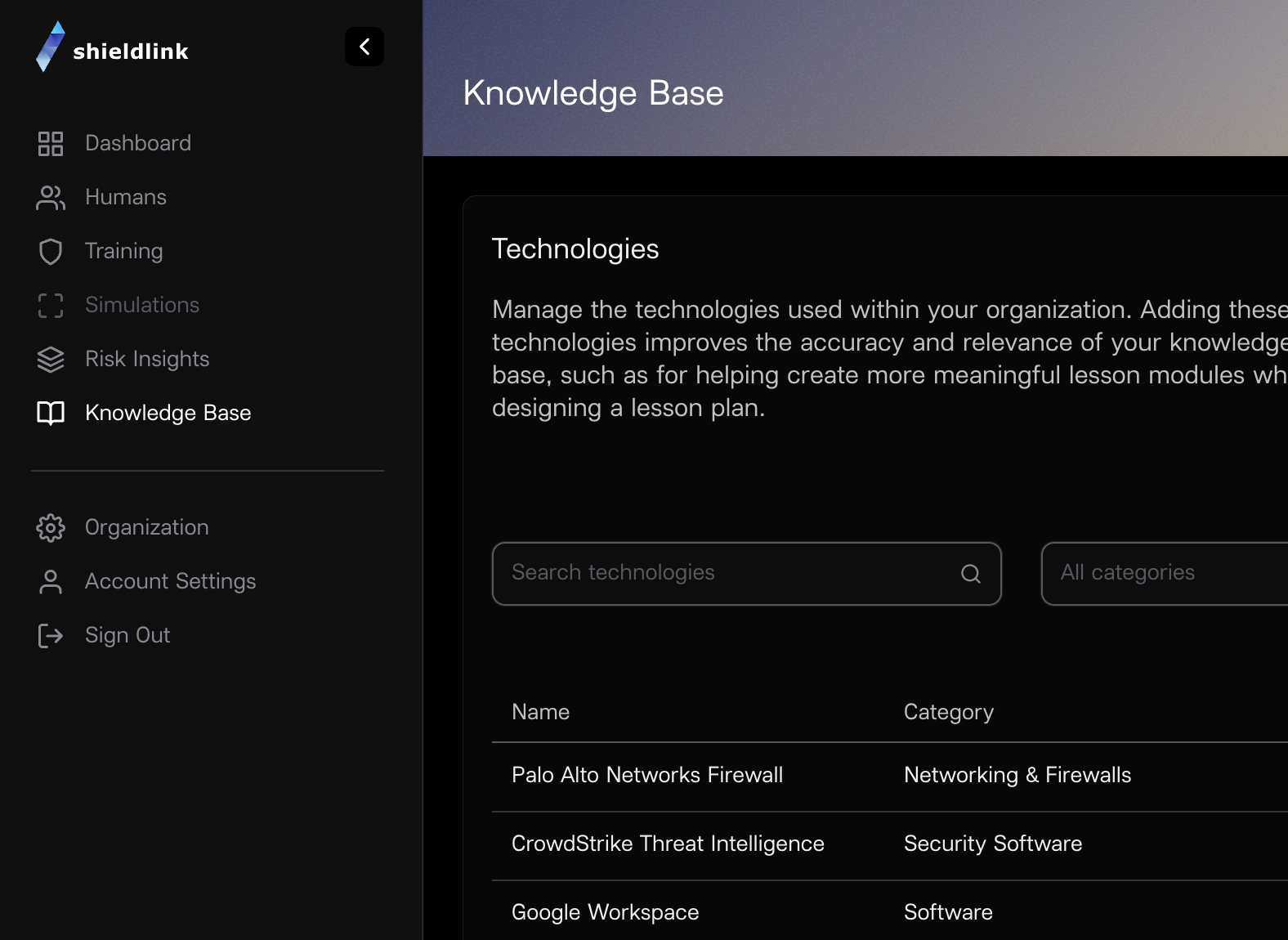Click the Humans people icon

51,198
